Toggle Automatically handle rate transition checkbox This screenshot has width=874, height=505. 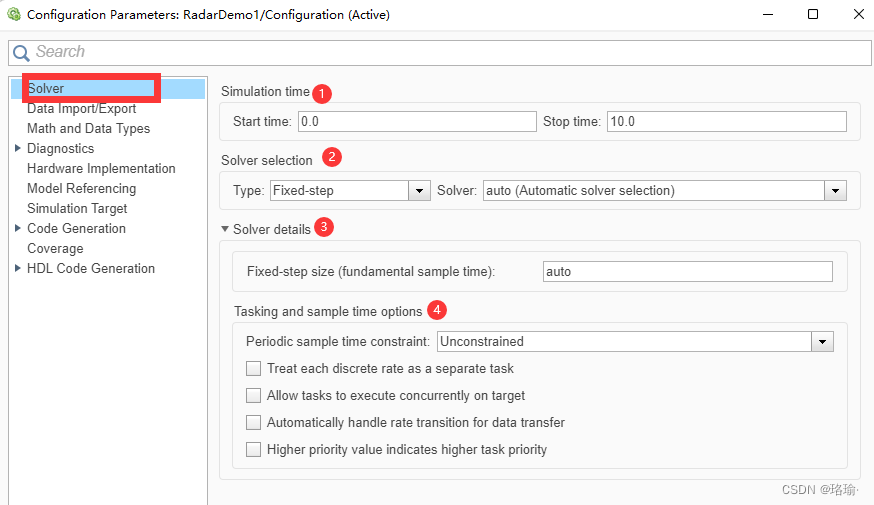(254, 423)
